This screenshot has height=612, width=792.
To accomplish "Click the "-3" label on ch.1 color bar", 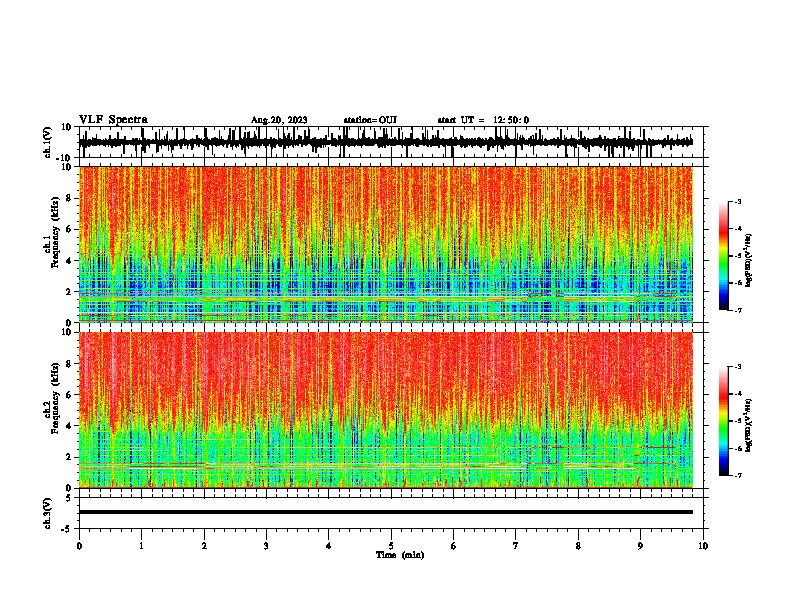I will 738,201.
